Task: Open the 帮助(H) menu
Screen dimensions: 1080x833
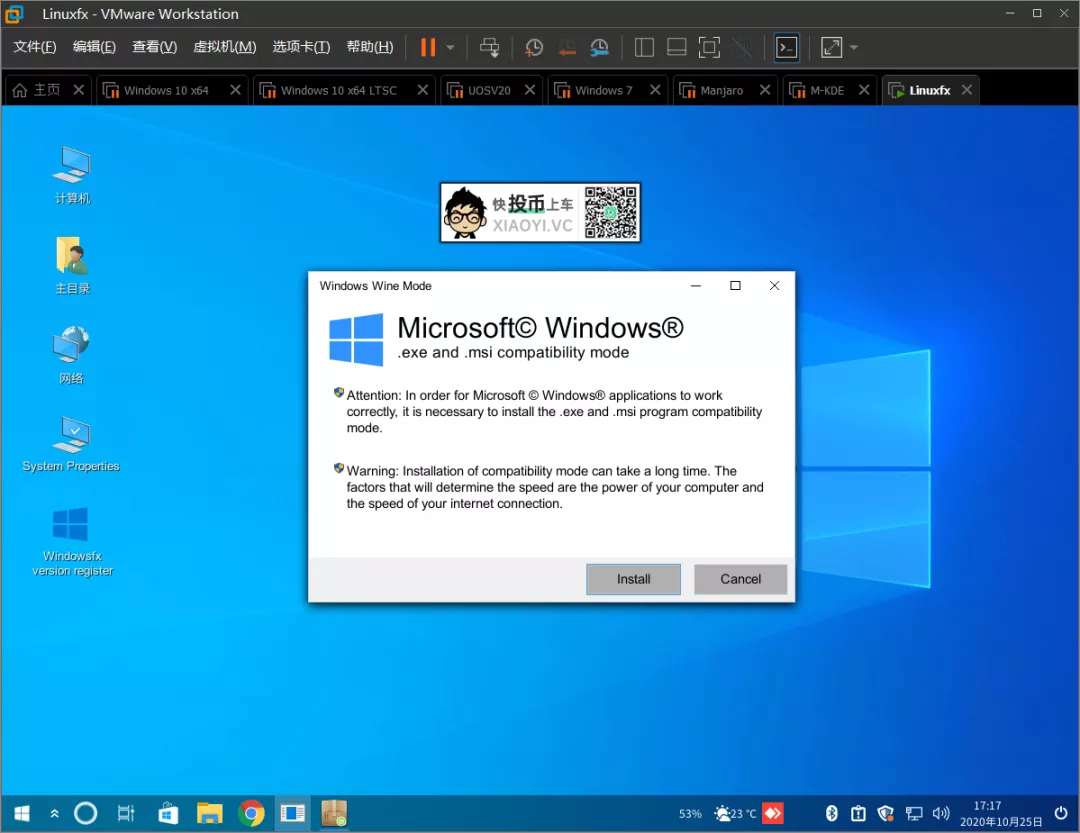Action: [x=370, y=46]
